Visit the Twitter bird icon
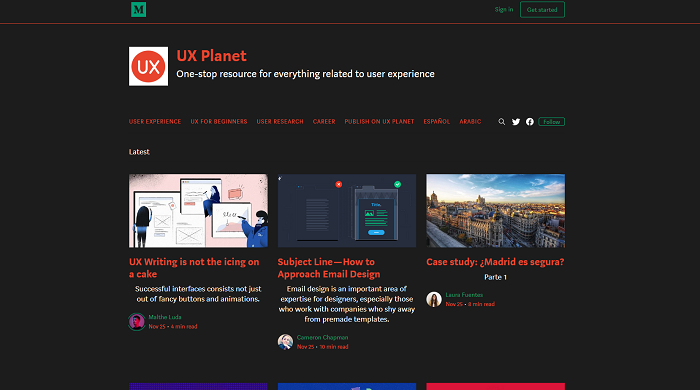 pyautogui.click(x=516, y=122)
